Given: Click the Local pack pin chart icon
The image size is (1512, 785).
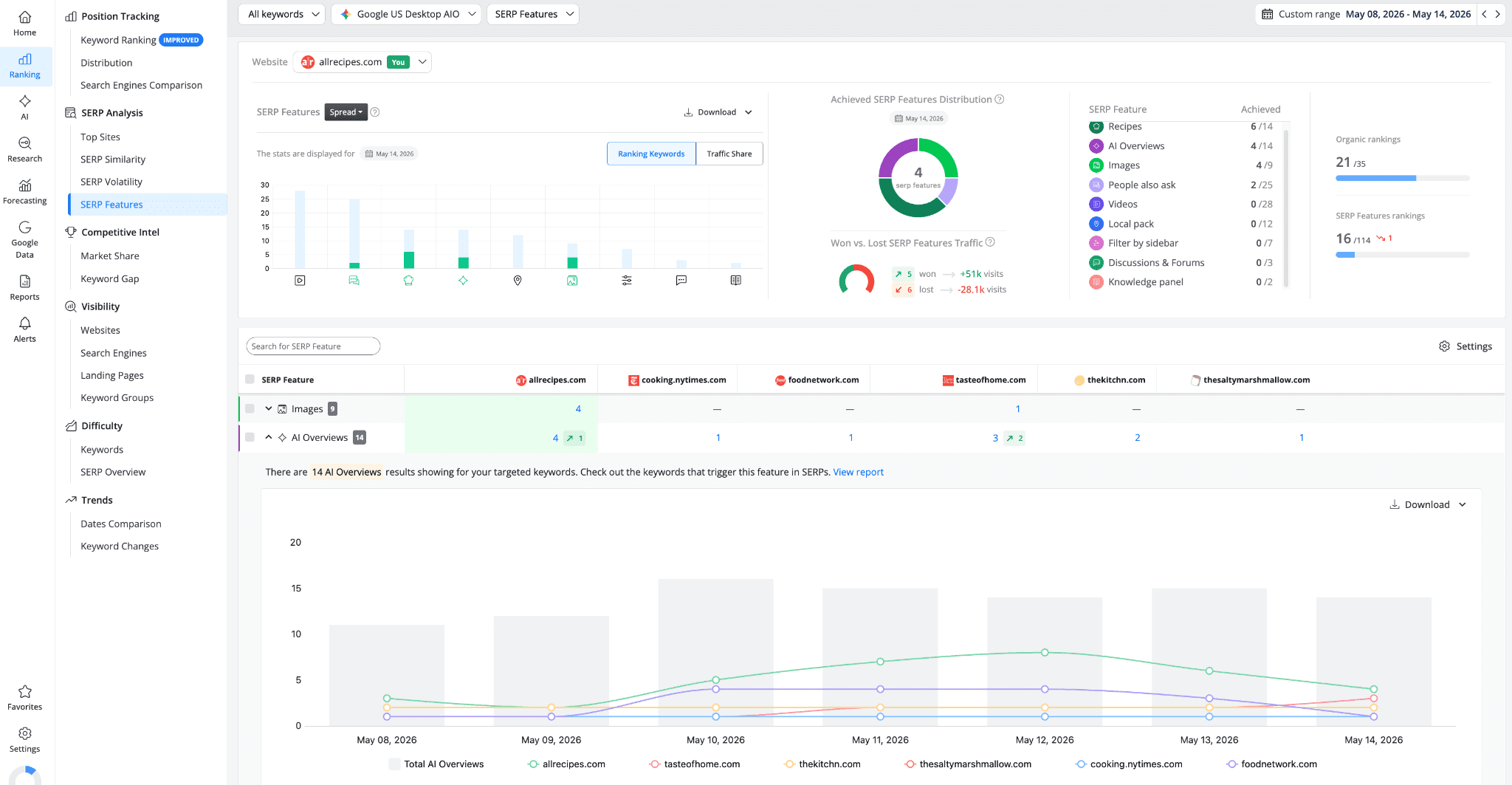Looking at the screenshot, I should click(x=518, y=281).
